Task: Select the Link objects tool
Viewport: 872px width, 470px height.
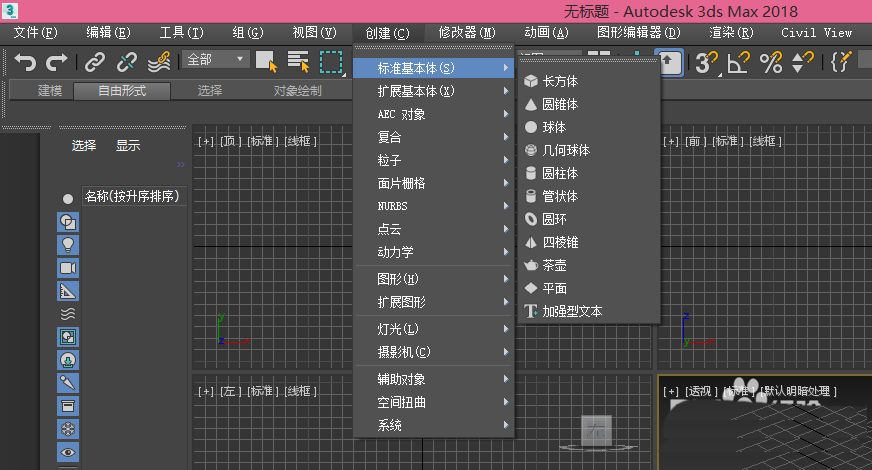Action: click(x=95, y=62)
